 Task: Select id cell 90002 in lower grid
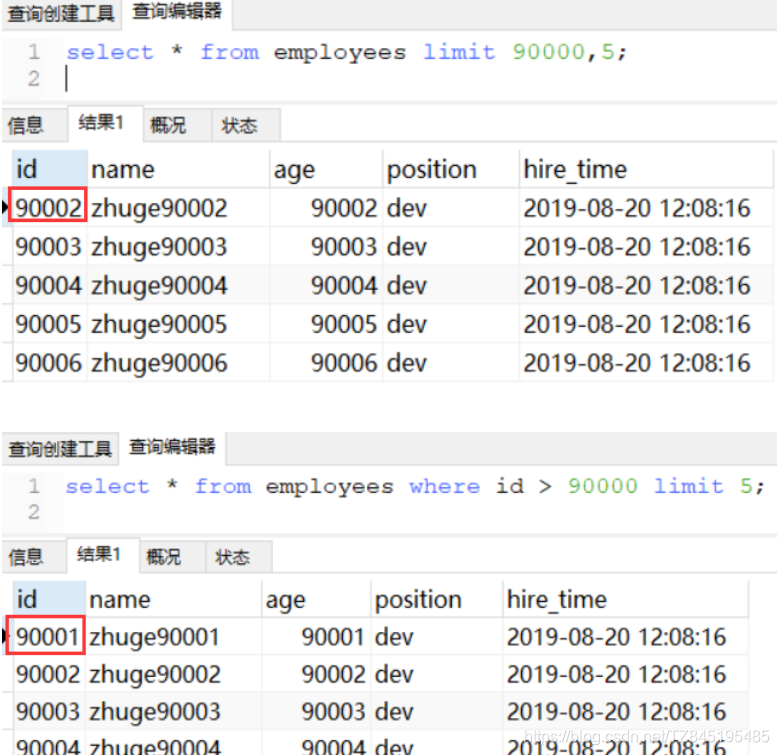(47, 674)
